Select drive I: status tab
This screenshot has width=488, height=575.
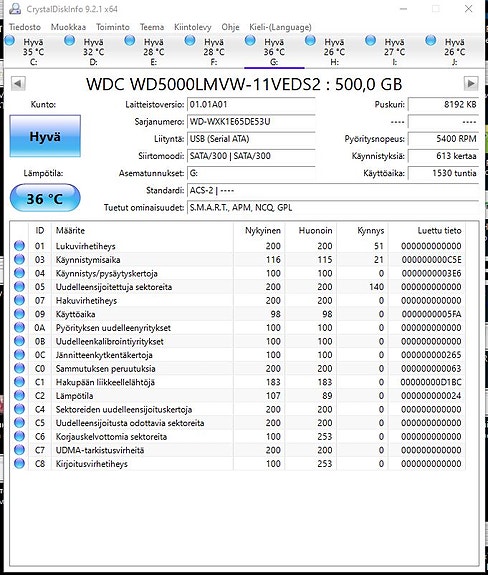pos(394,52)
